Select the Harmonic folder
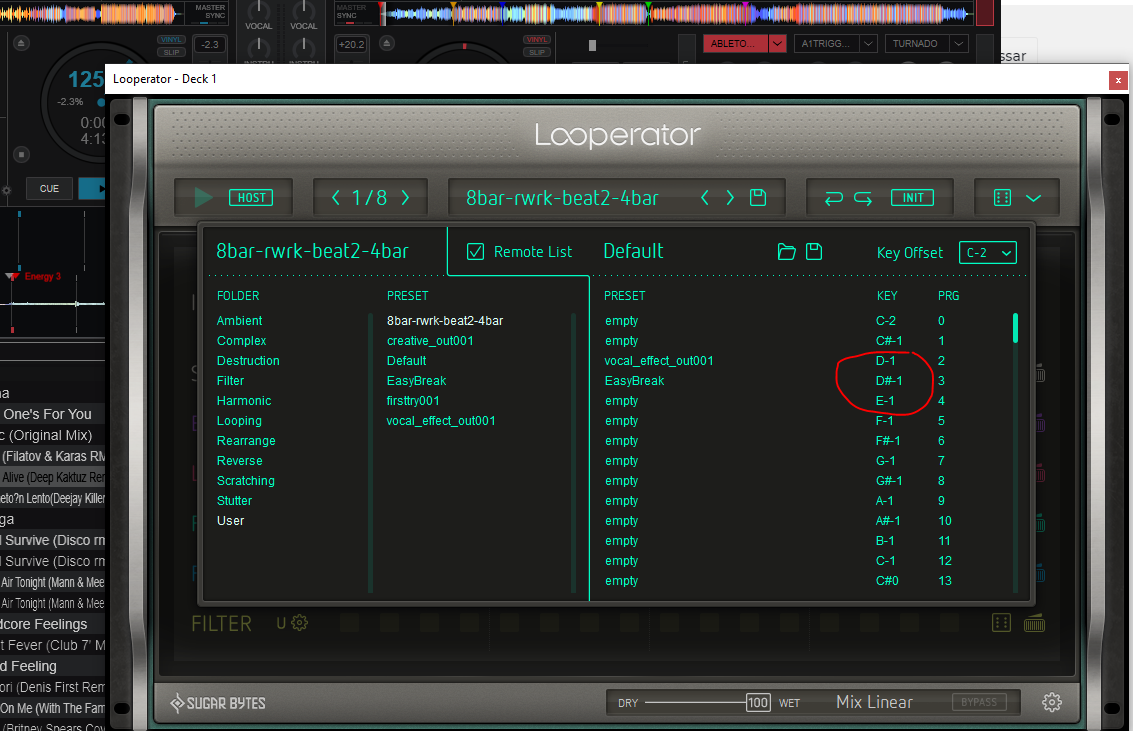The width and height of the screenshot is (1133, 731). [x=244, y=401]
